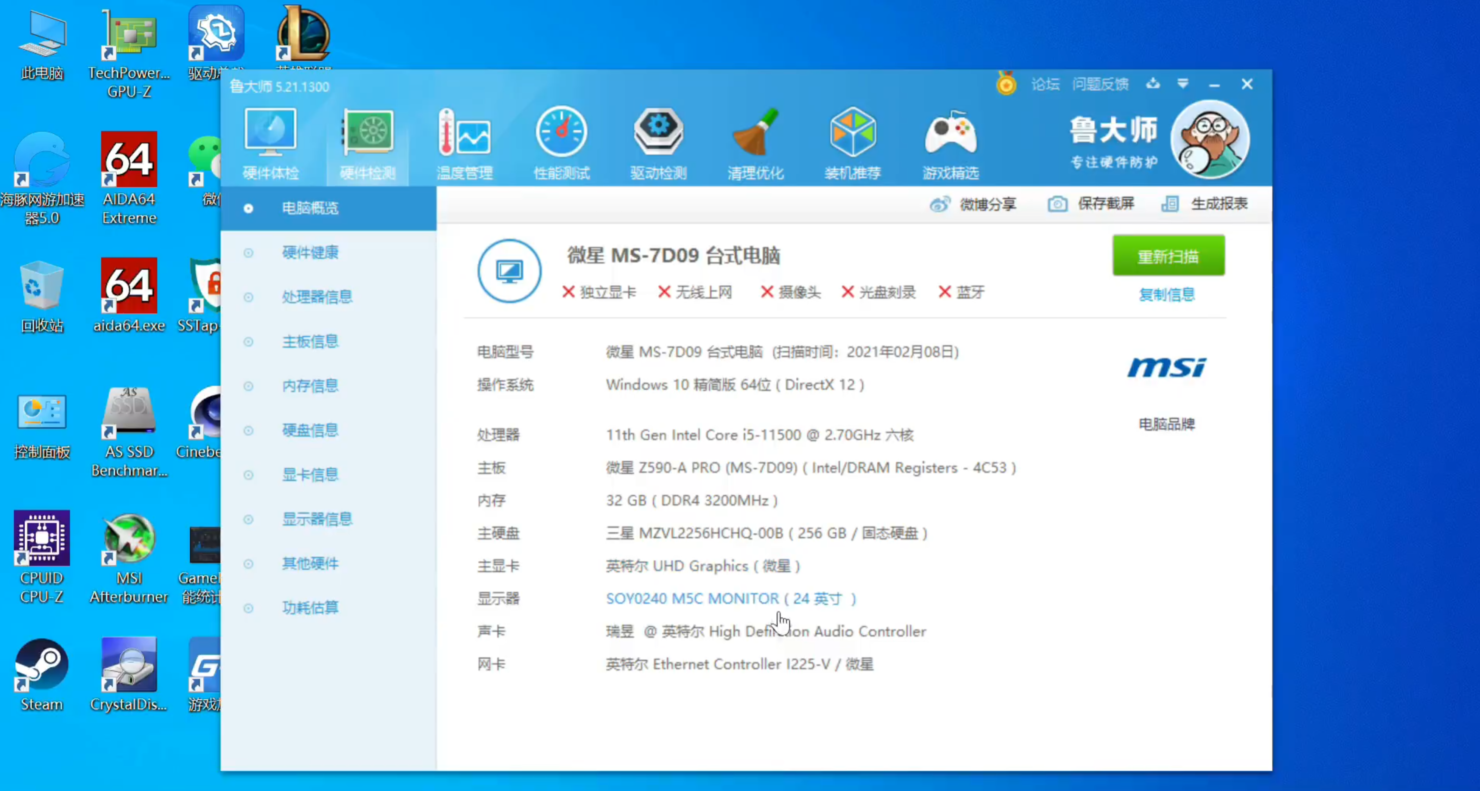
Task: Open the 温度管理 temperature management section
Action: (x=464, y=145)
